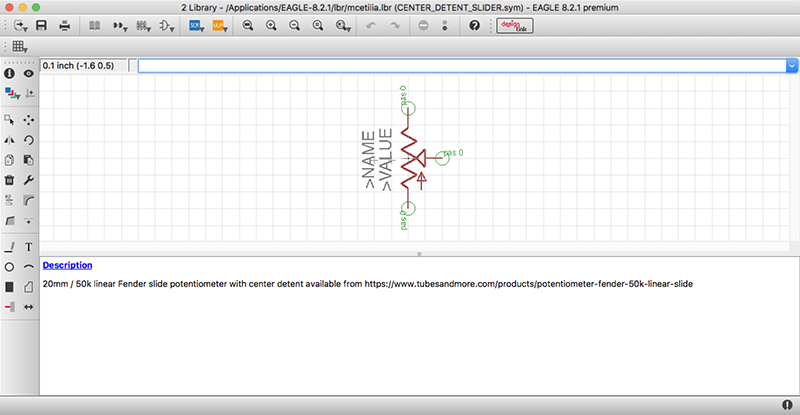
Task: Select the Split line tool
Action: (9, 221)
